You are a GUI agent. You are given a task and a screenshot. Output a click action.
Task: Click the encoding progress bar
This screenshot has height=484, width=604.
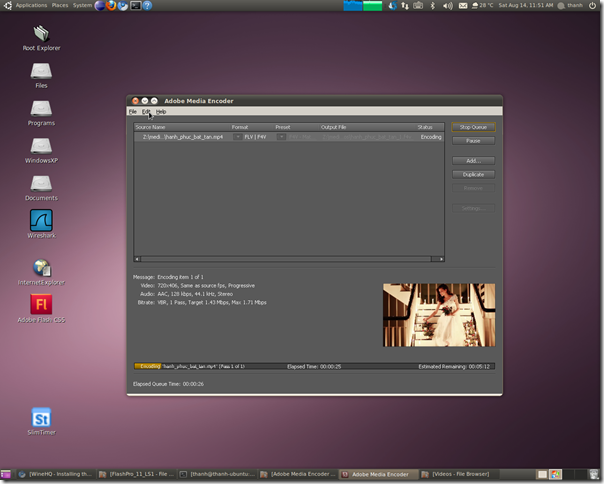pyautogui.click(x=313, y=366)
